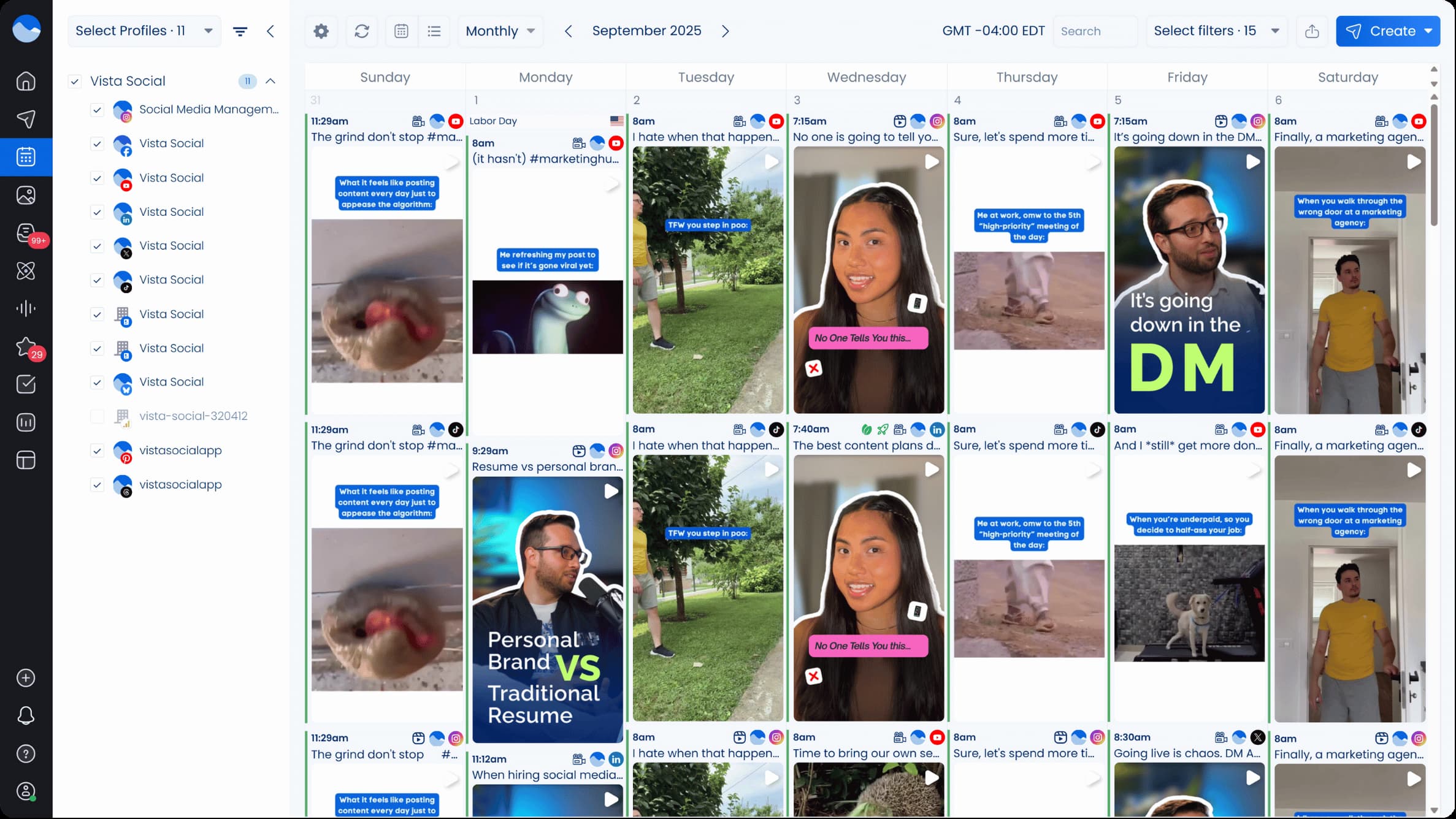Open the It's going down in the DM thumbnail

coord(1189,280)
